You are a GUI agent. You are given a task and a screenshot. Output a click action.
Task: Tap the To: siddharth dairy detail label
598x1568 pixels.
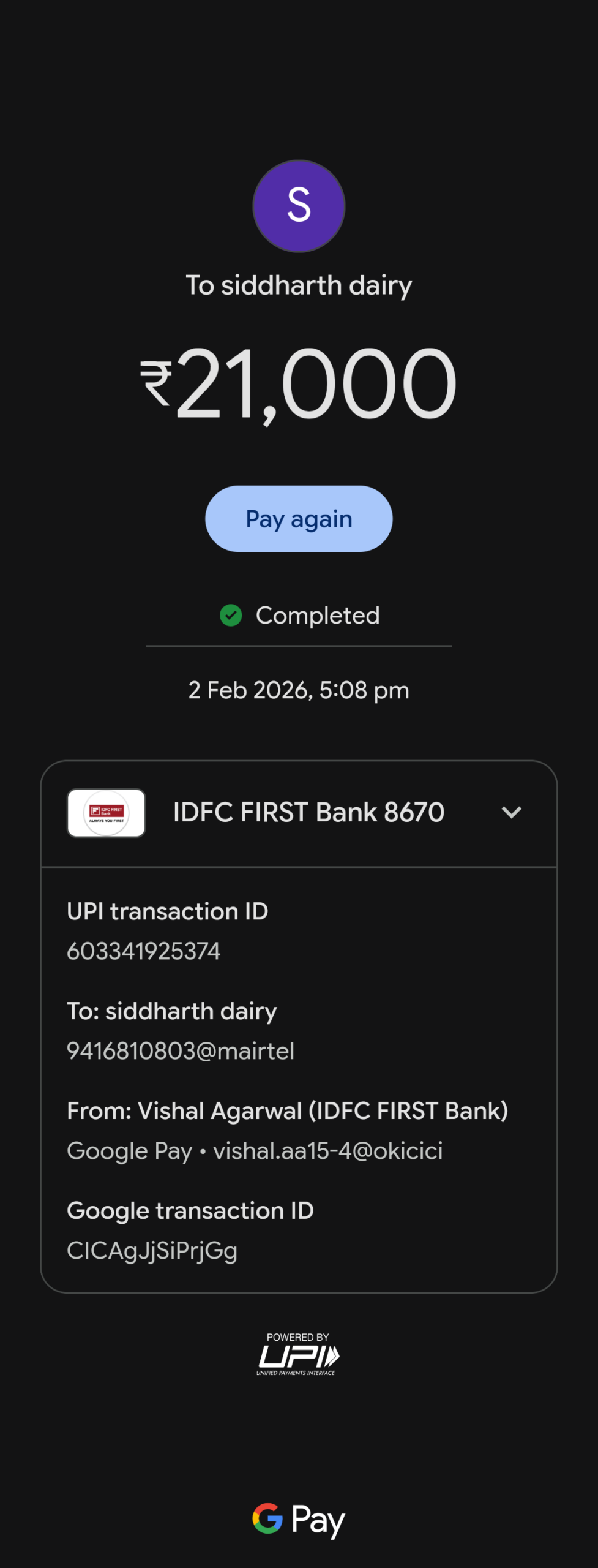coord(171,1011)
